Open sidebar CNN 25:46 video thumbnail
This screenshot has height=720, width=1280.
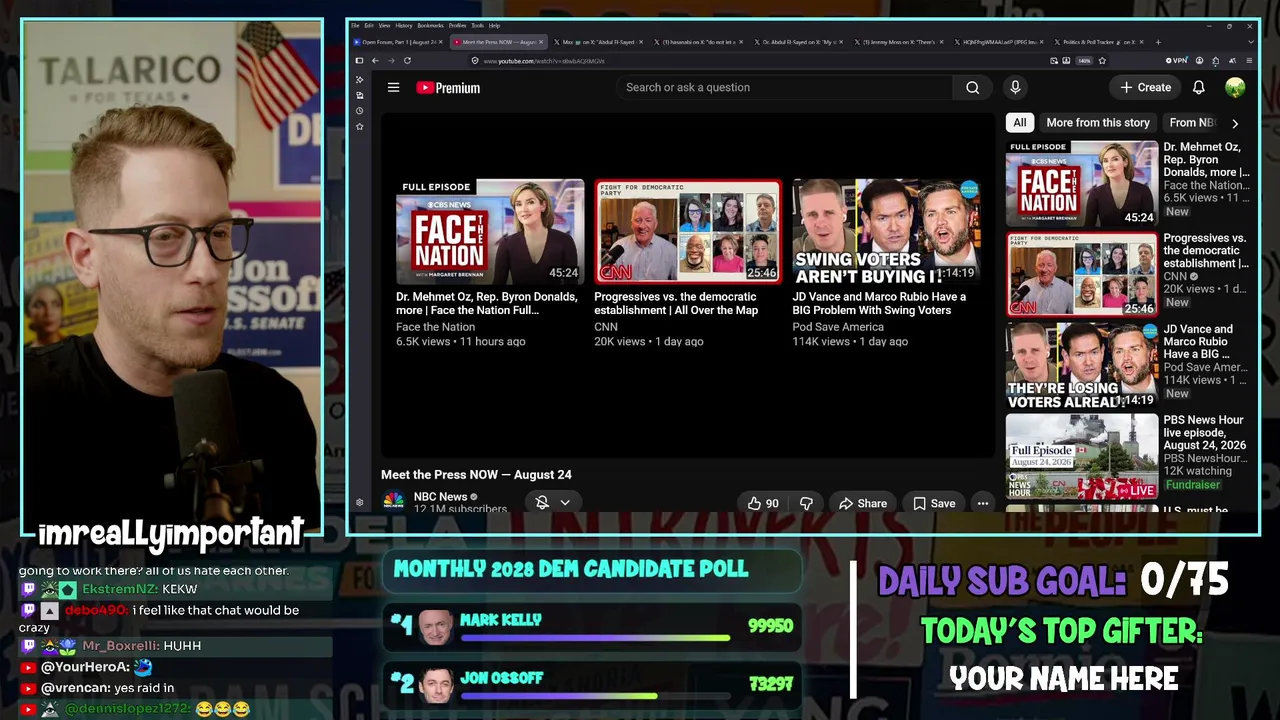pyautogui.click(x=1082, y=275)
